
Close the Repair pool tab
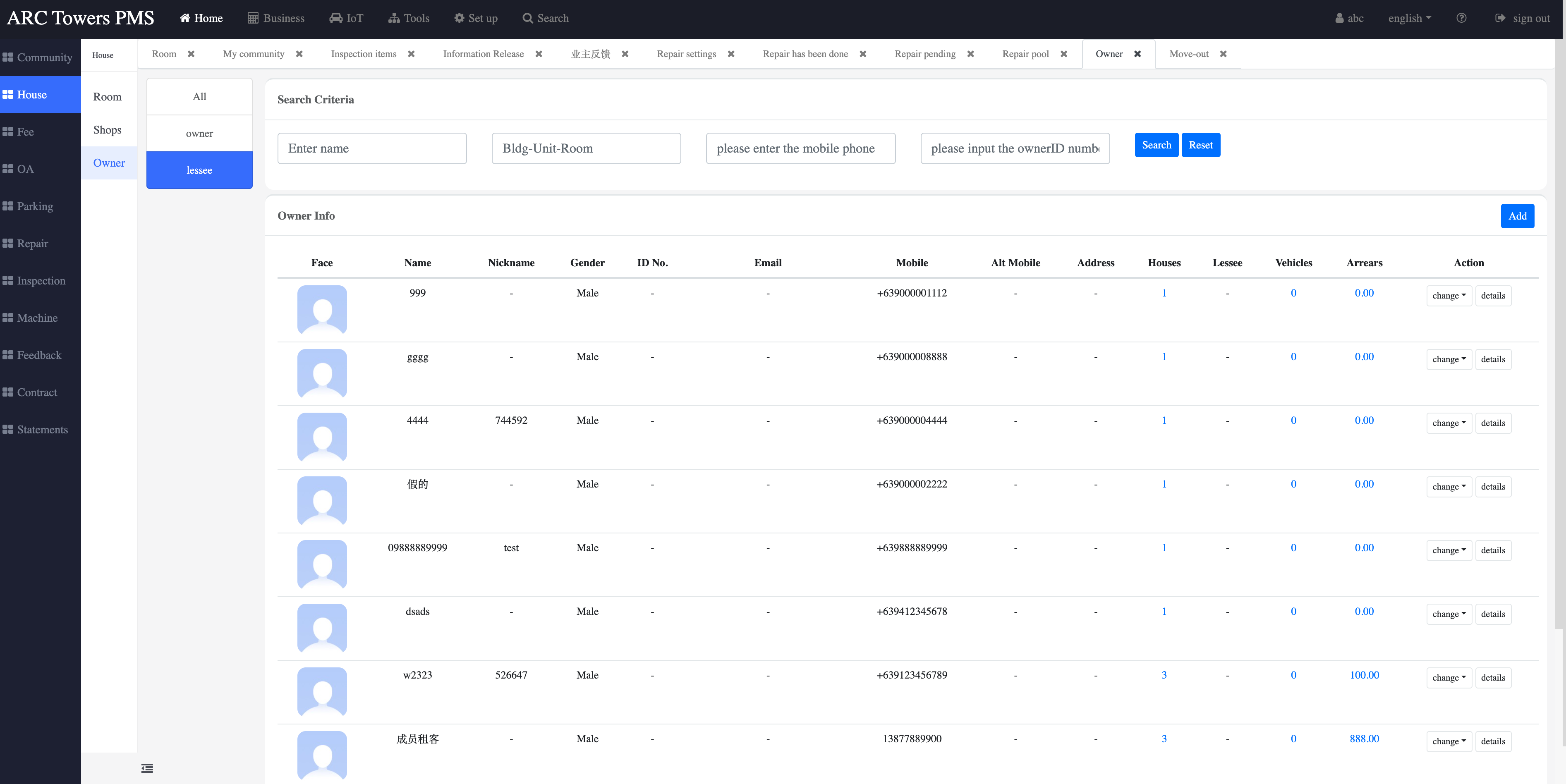[1064, 54]
